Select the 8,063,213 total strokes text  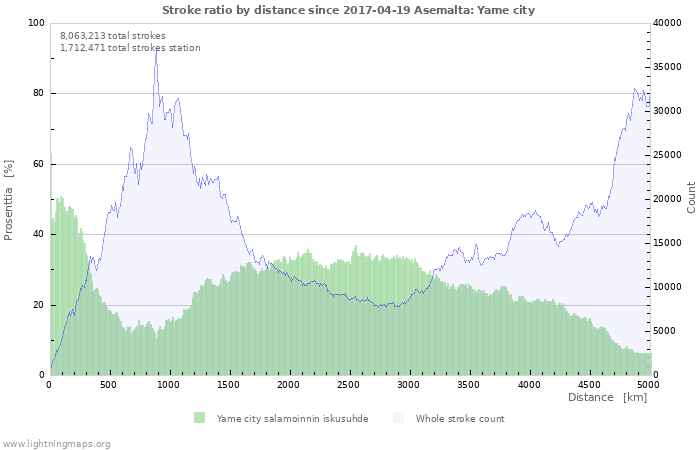(113, 35)
